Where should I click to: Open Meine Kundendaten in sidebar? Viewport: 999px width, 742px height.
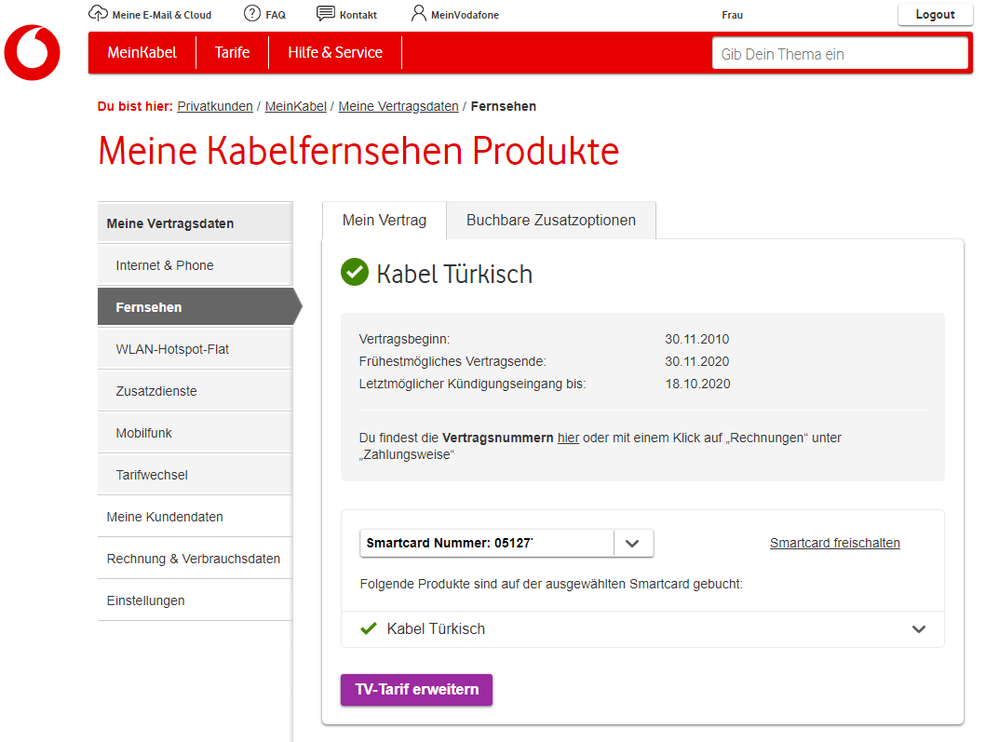click(195, 517)
